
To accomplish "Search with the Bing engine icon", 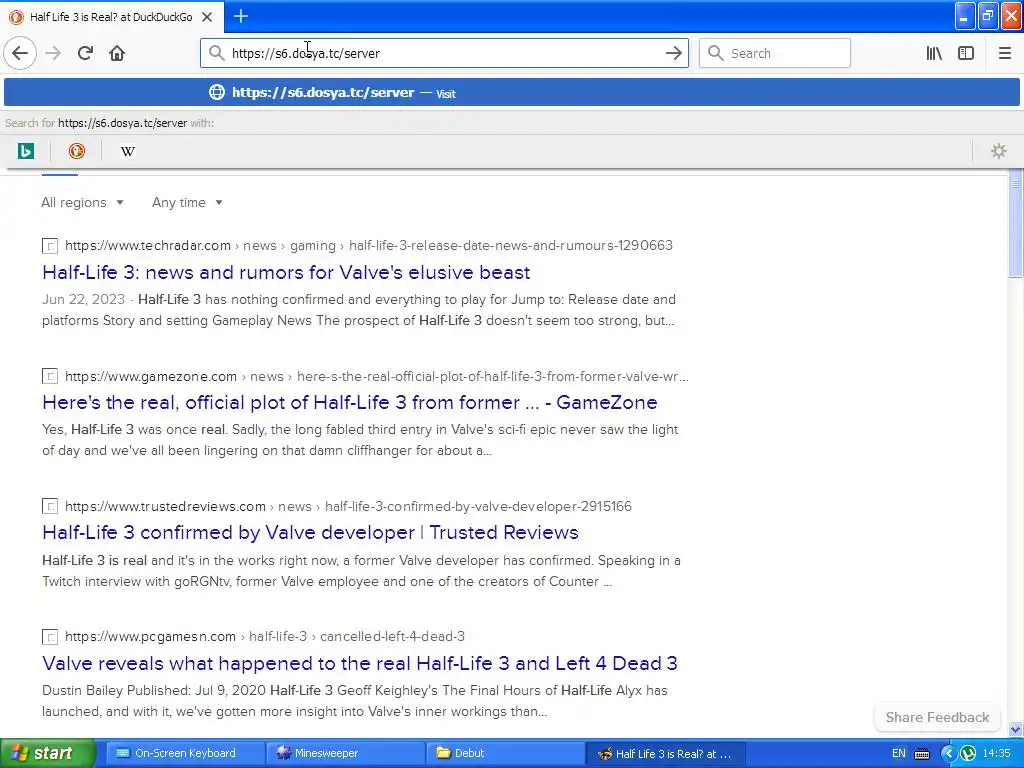I will point(25,152).
